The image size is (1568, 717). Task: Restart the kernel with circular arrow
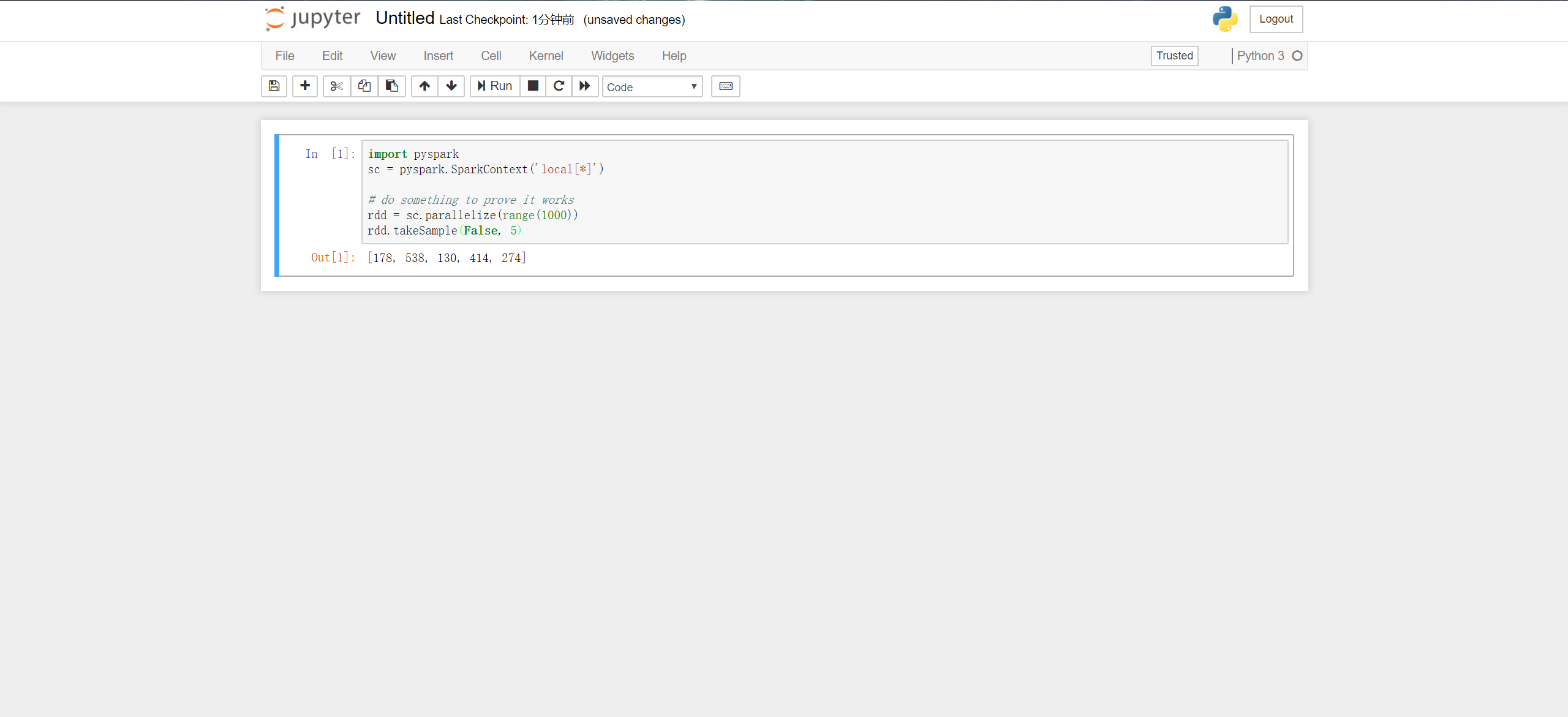559,86
